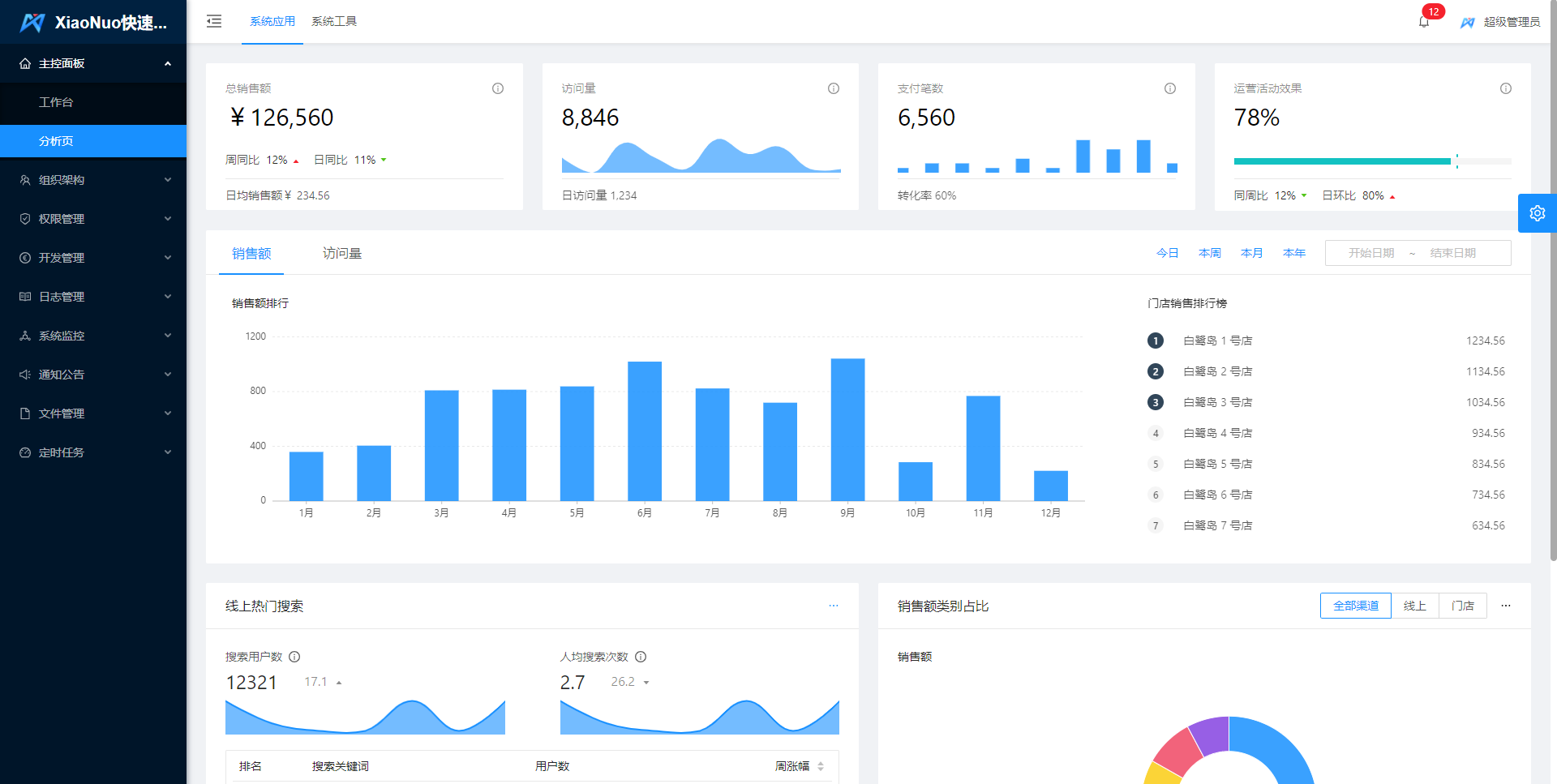Expand the 组织架构 submenu arrow
The image size is (1557, 784).
click(x=168, y=180)
